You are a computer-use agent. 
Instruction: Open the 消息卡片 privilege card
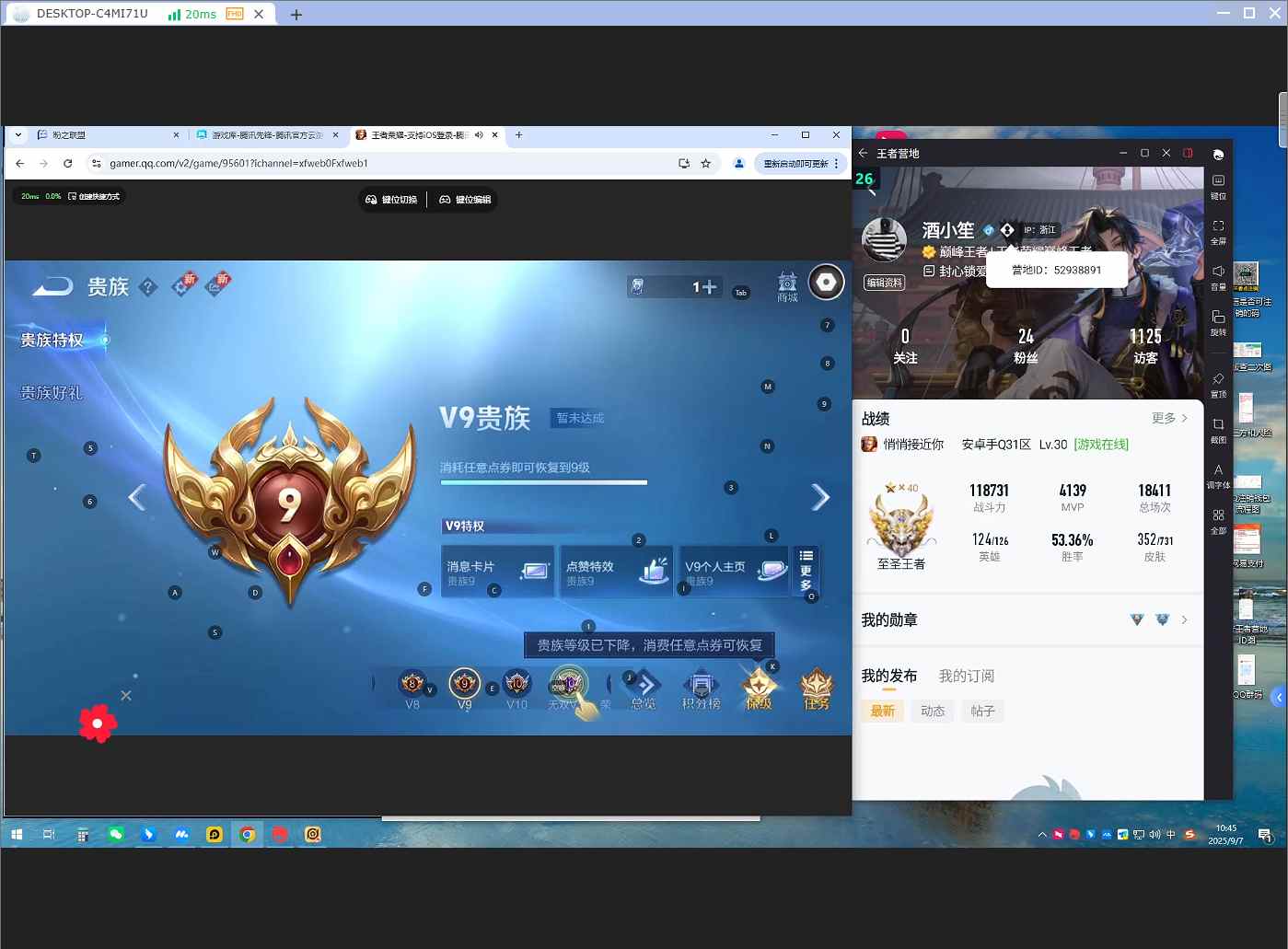click(498, 572)
